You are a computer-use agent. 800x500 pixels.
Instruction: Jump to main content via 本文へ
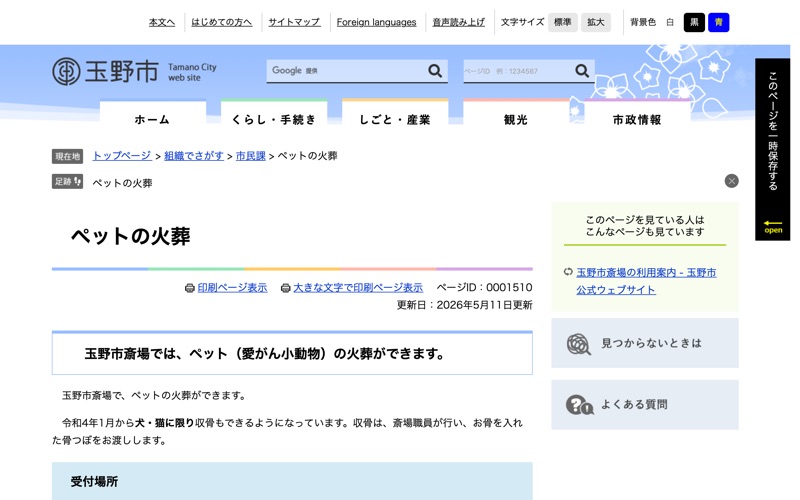point(162,22)
